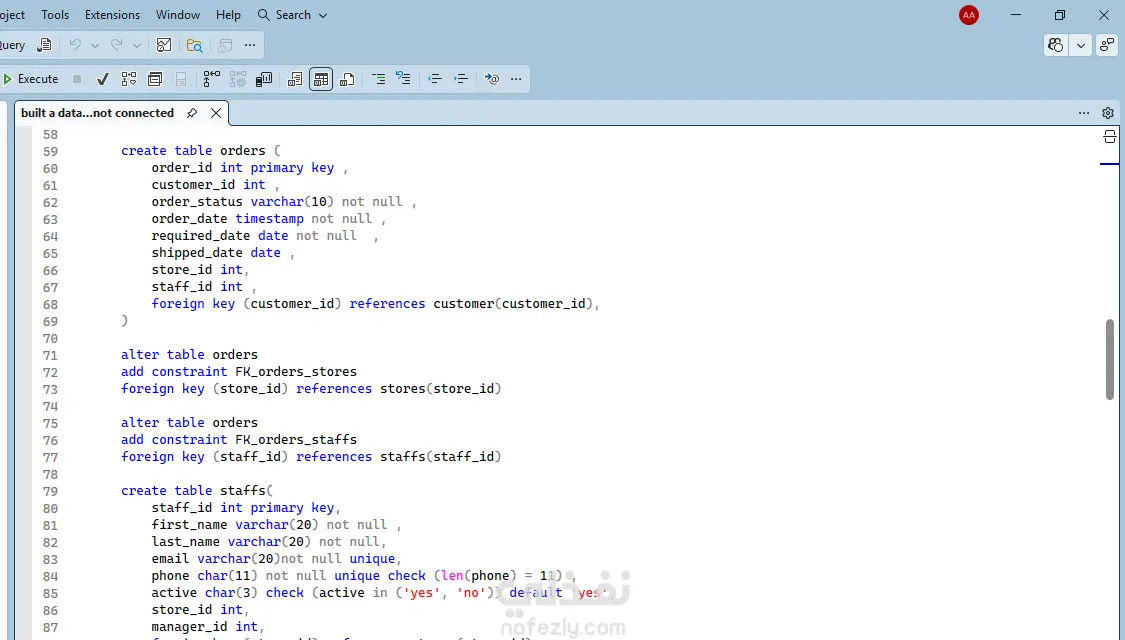Click the grayed-out window icon beside Find in Files
Screen dimensions: 1125x640
click(225, 45)
